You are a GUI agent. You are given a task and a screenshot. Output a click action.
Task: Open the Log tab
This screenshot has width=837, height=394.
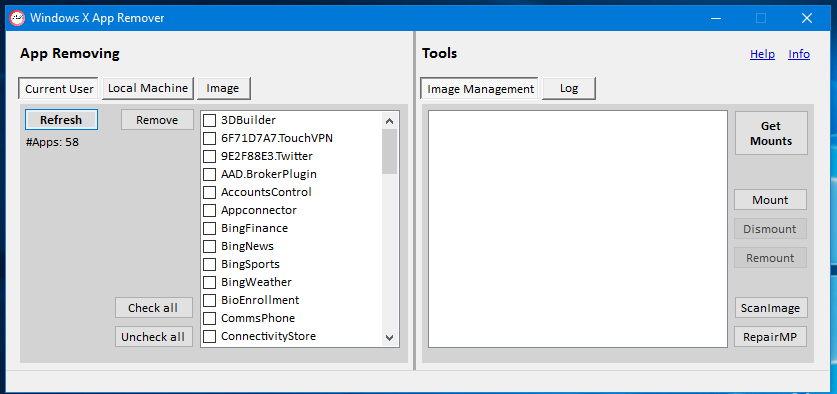tap(569, 88)
